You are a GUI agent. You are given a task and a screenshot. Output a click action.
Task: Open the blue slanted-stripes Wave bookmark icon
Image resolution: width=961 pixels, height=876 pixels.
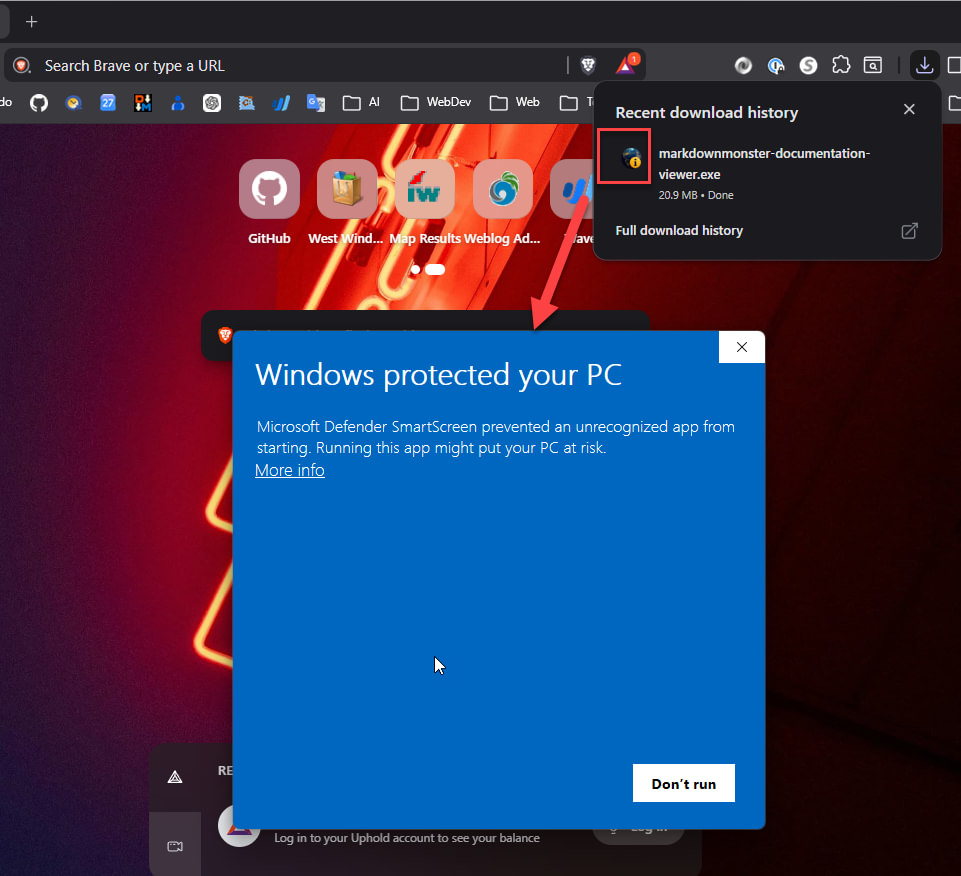click(281, 102)
